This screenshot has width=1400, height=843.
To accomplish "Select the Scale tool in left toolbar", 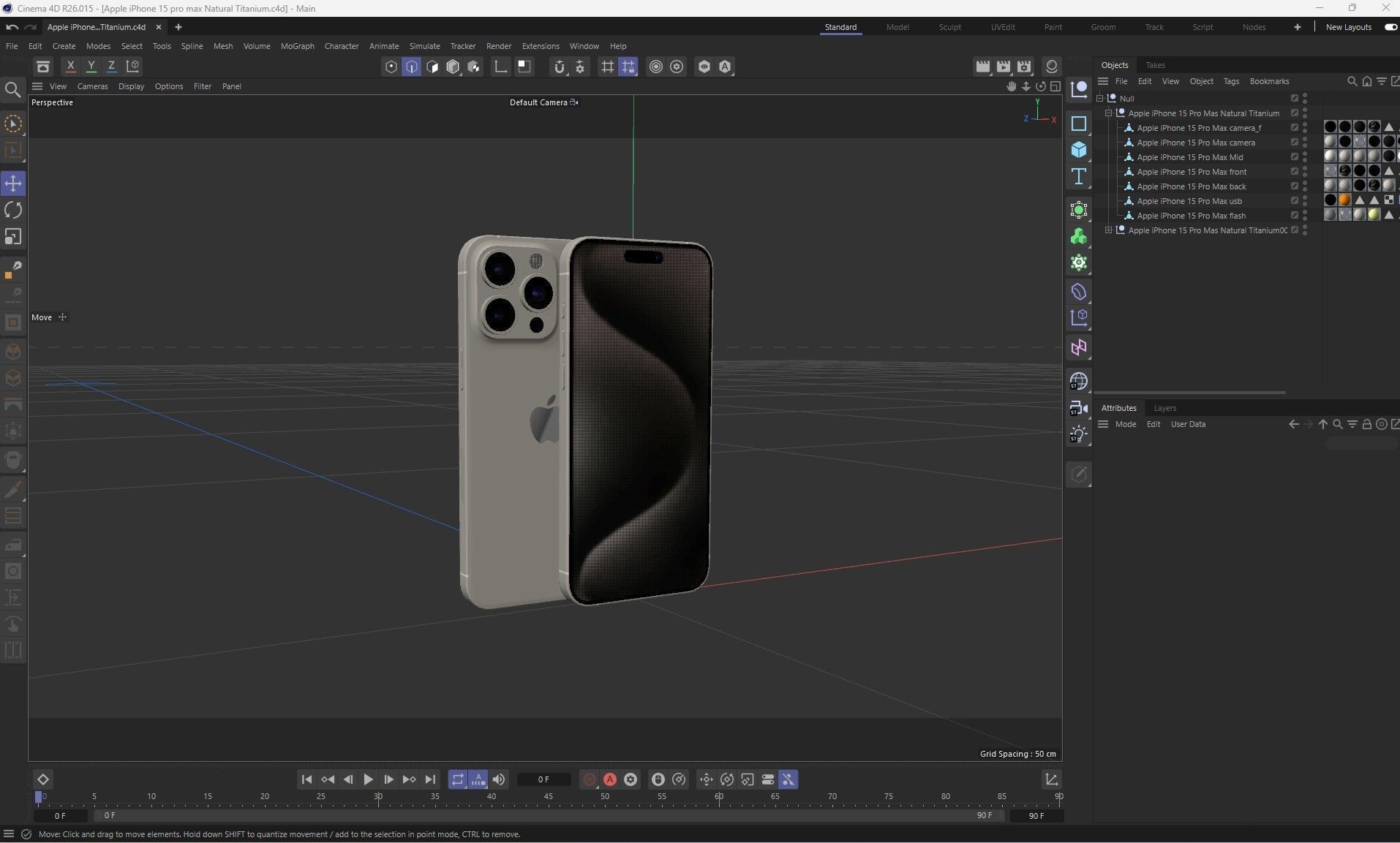I will [13, 237].
